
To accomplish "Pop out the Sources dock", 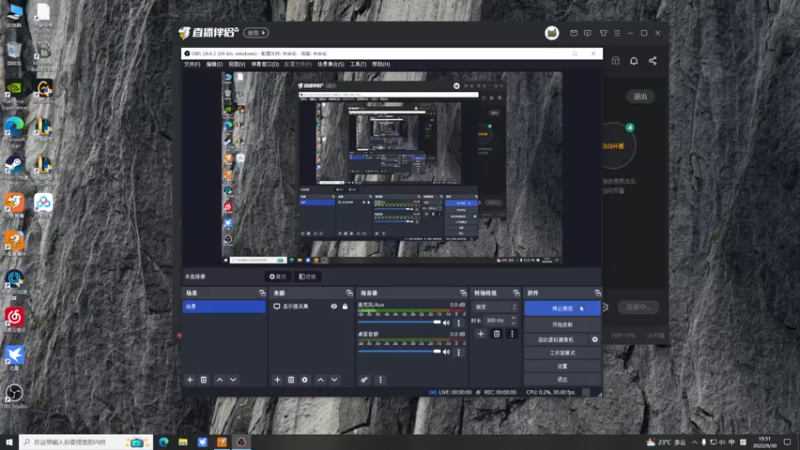I will click(x=349, y=293).
